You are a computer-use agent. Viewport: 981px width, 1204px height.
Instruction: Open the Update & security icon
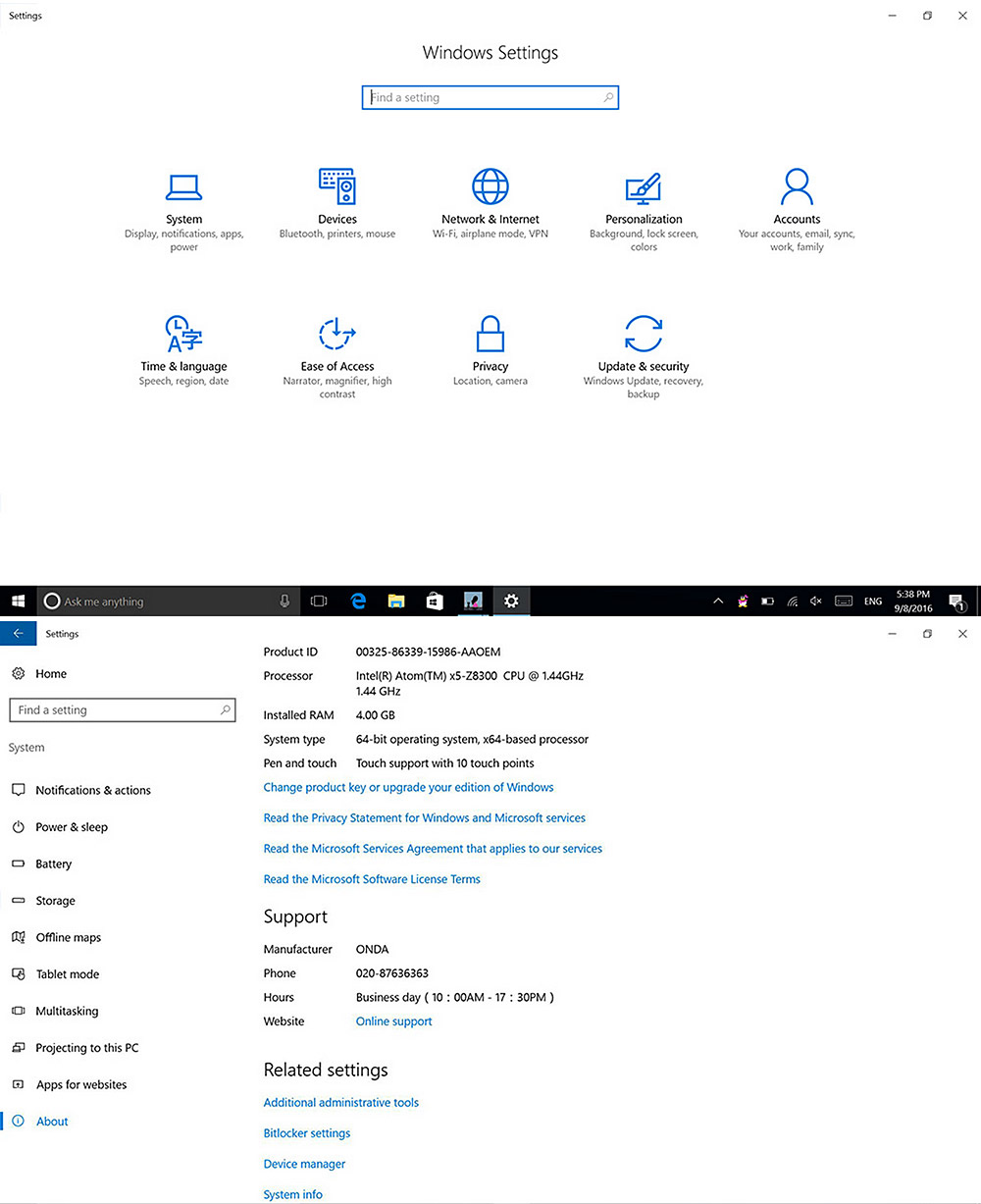[x=644, y=334]
